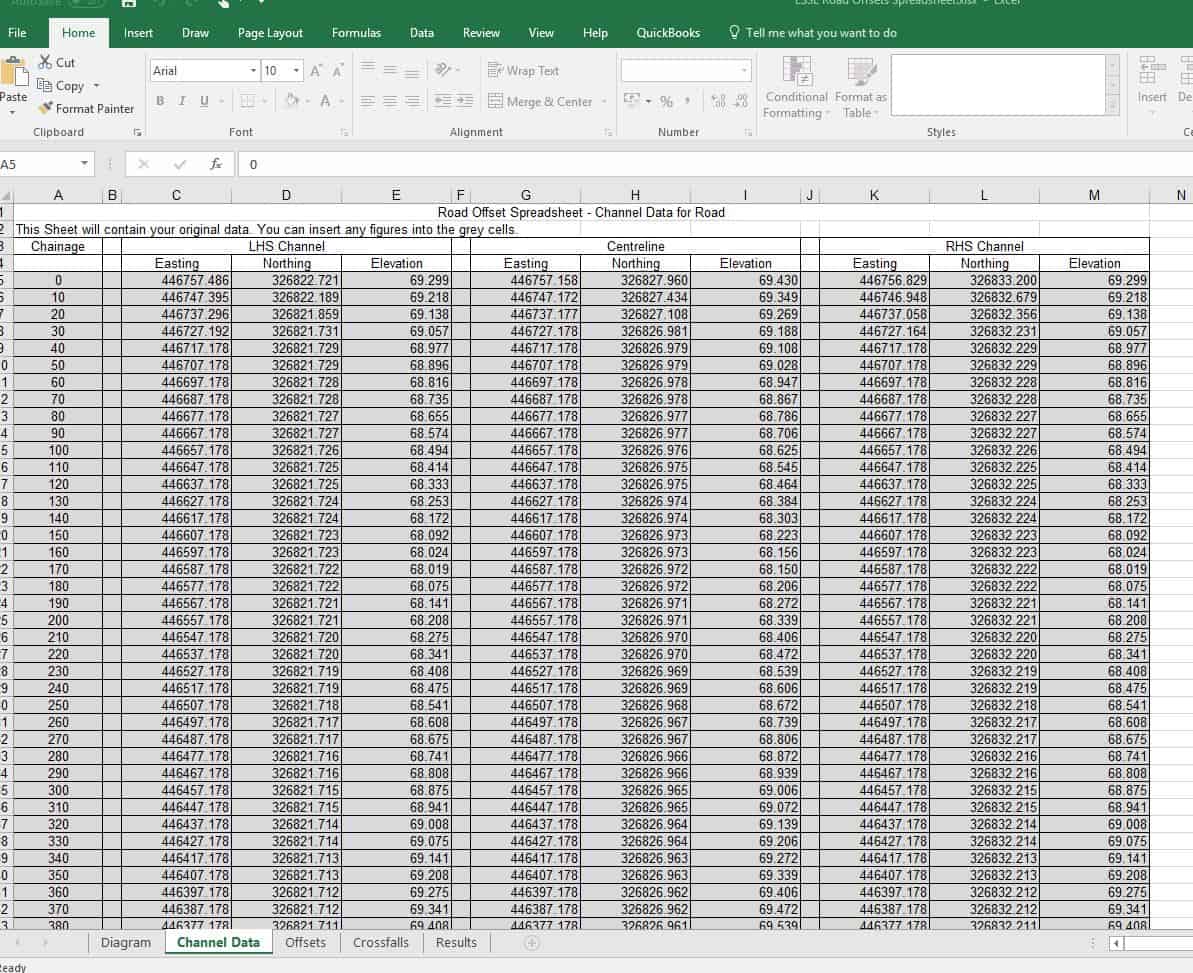The image size is (1193, 973).
Task: Switch to the Crossfalls sheet tab
Action: click(x=380, y=943)
